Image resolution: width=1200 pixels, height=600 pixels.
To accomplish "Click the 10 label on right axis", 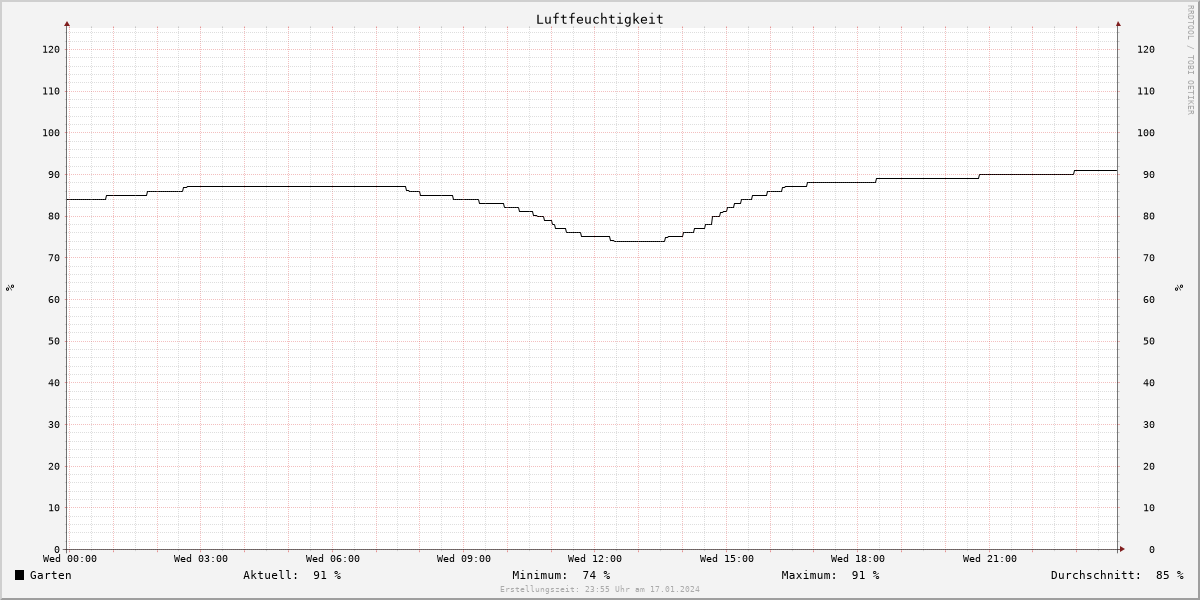I will pyautogui.click(x=1149, y=508).
